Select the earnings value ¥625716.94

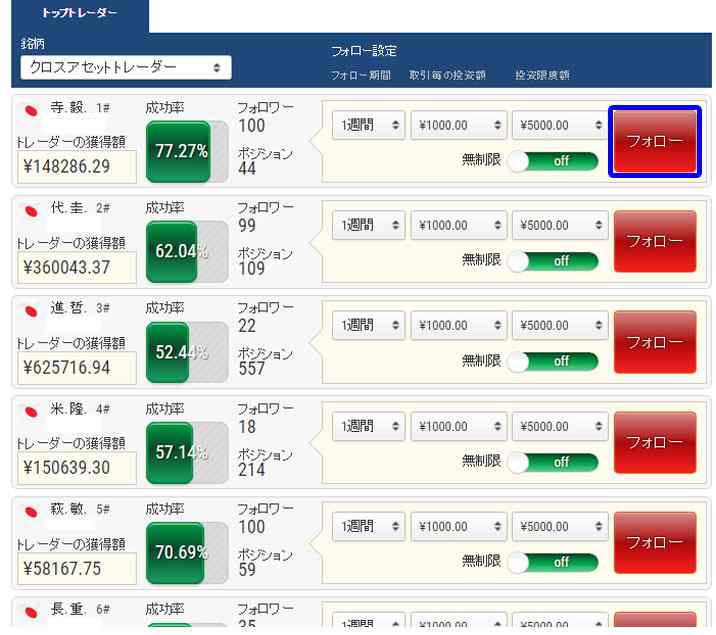(77, 368)
